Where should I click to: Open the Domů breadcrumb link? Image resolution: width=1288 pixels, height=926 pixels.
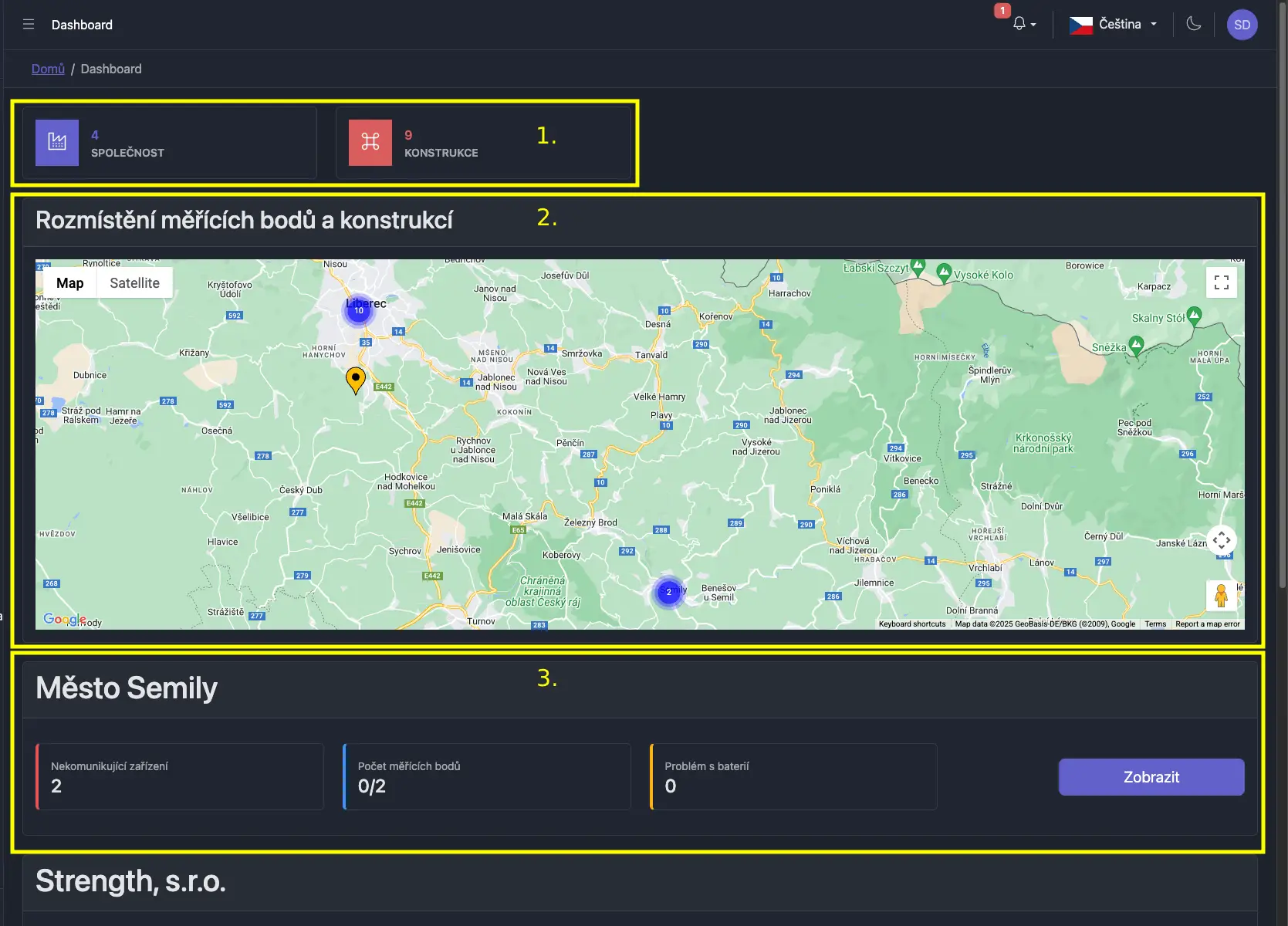point(47,69)
